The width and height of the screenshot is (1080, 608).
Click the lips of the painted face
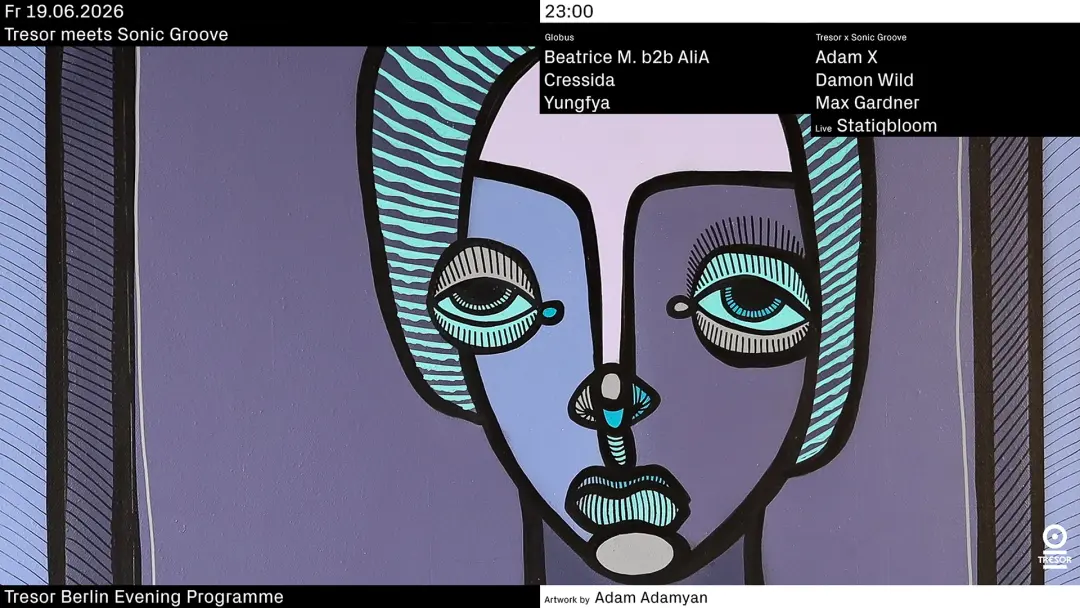click(627, 497)
